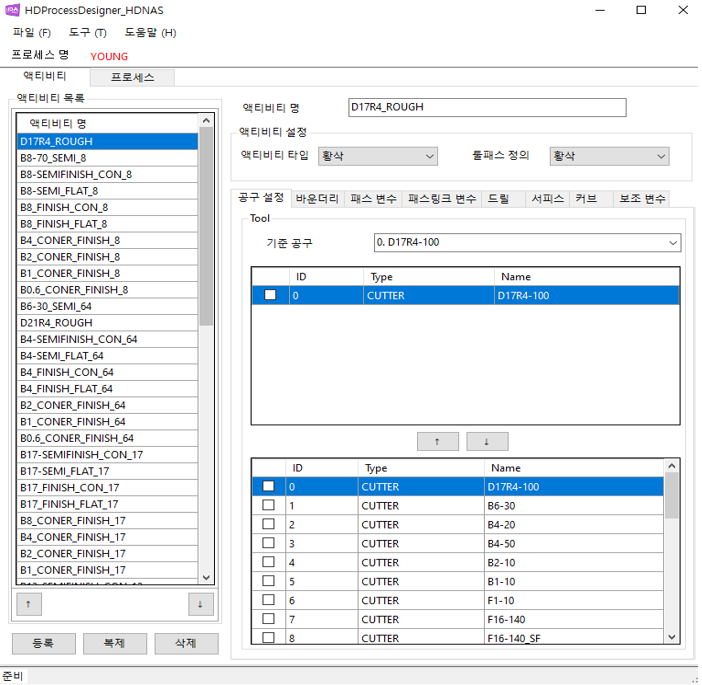The width and height of the screenshot is (702, 685).
Task: Enable the checkbox for cutter B4-20
Action: (268, 523)
